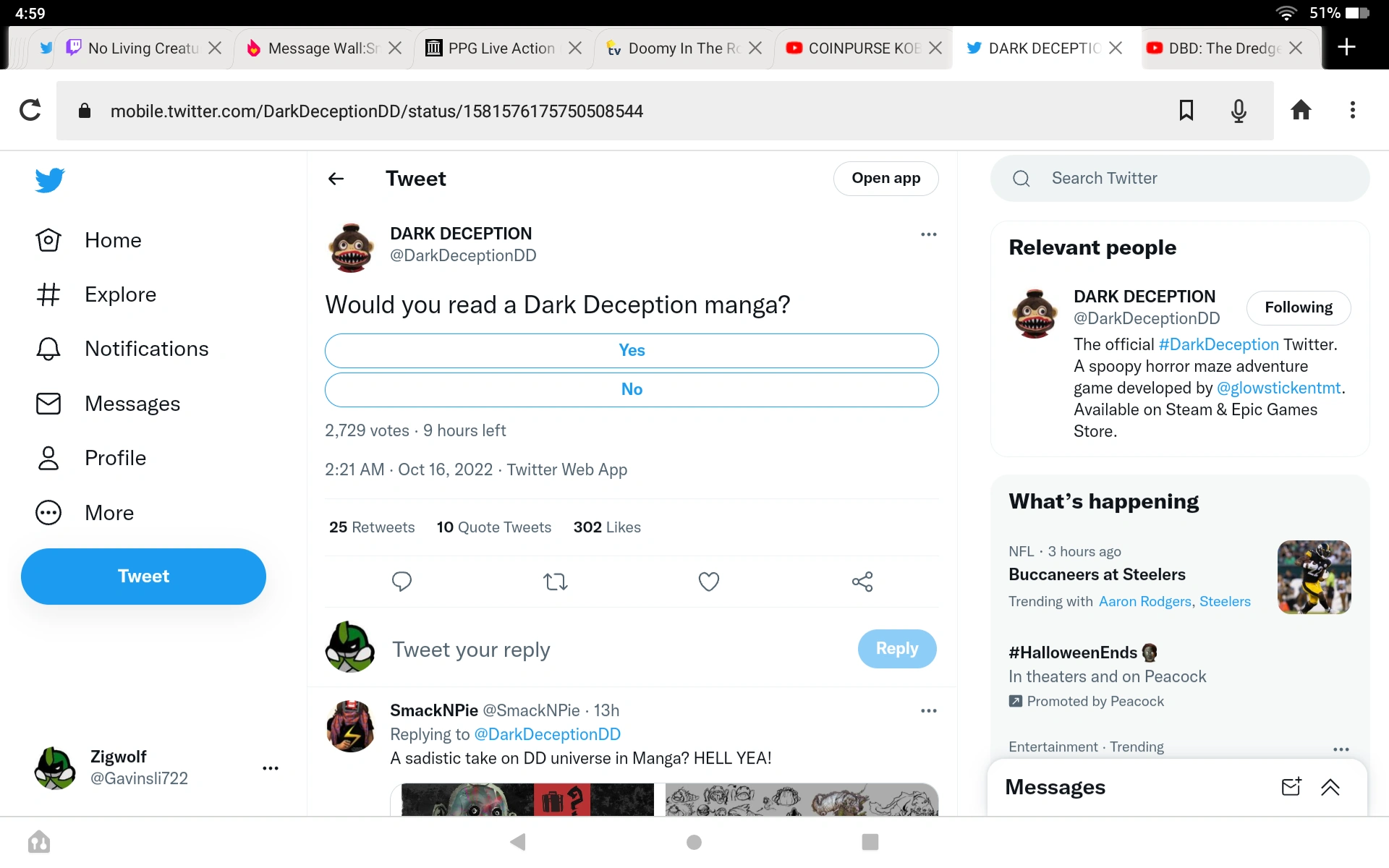
Task: Vote Yes in the manga poll
Action: pos(632,351)
